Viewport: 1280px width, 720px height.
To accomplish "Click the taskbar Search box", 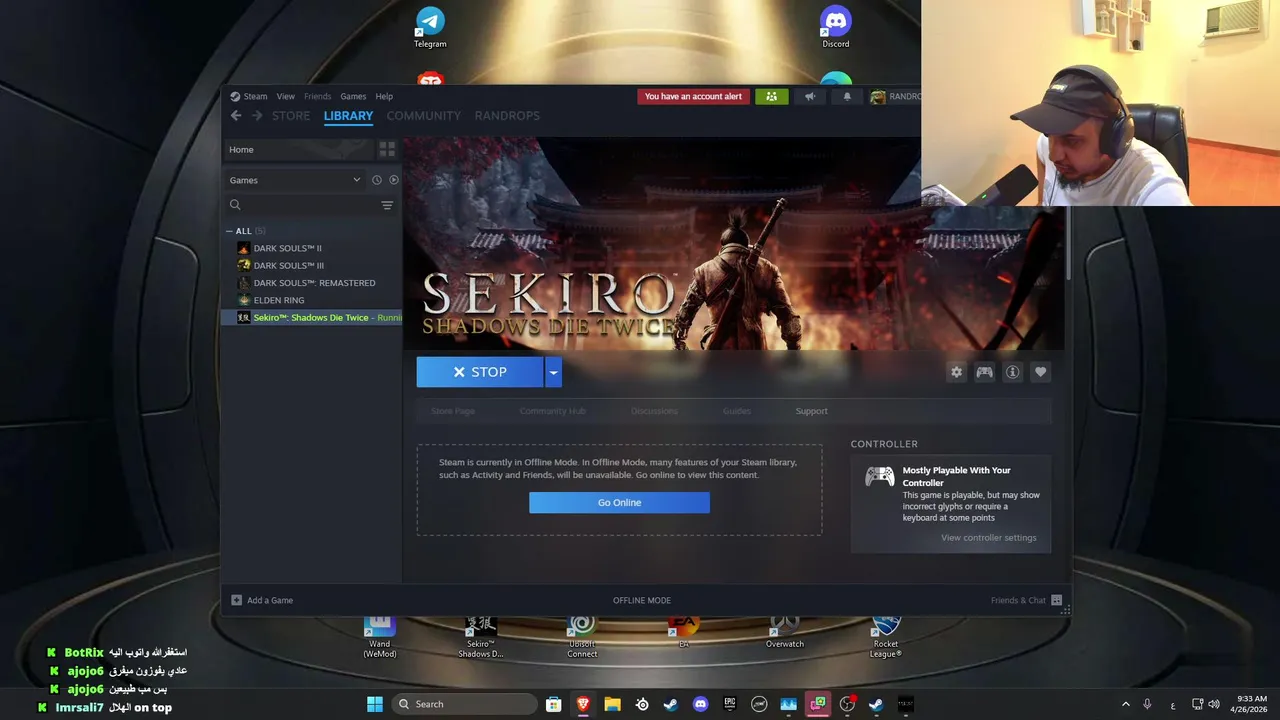I will 465,704.
